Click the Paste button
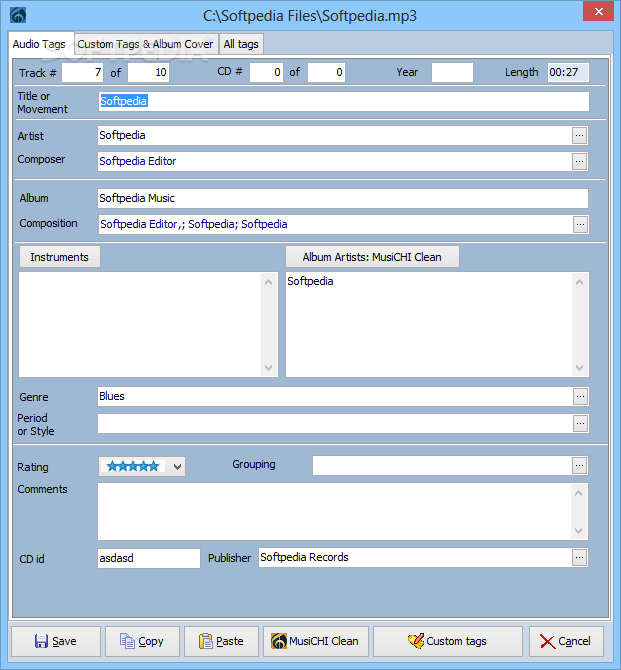 [221, 641]
